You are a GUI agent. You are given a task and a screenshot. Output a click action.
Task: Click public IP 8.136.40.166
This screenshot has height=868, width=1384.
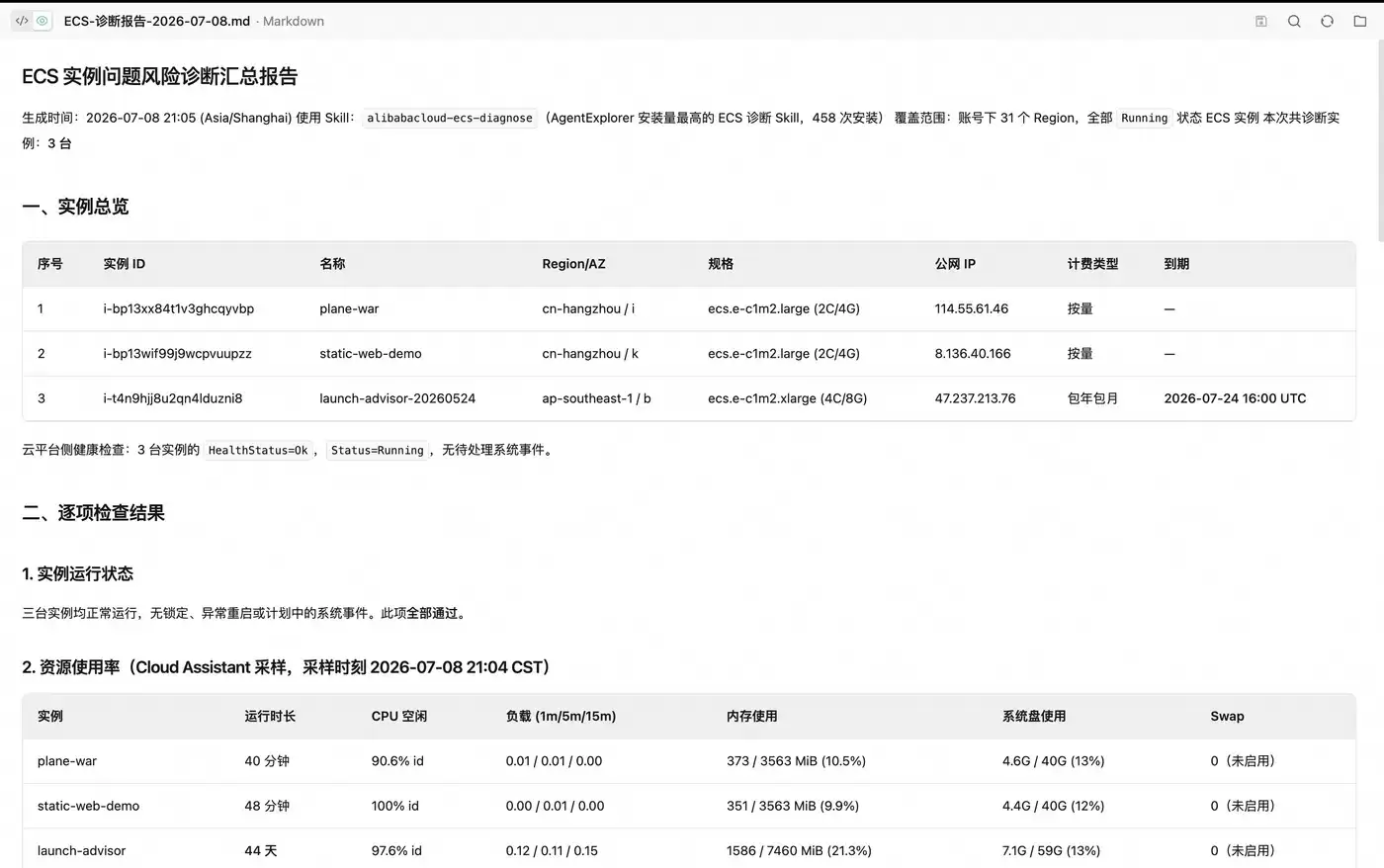click(x=973, y=353)
